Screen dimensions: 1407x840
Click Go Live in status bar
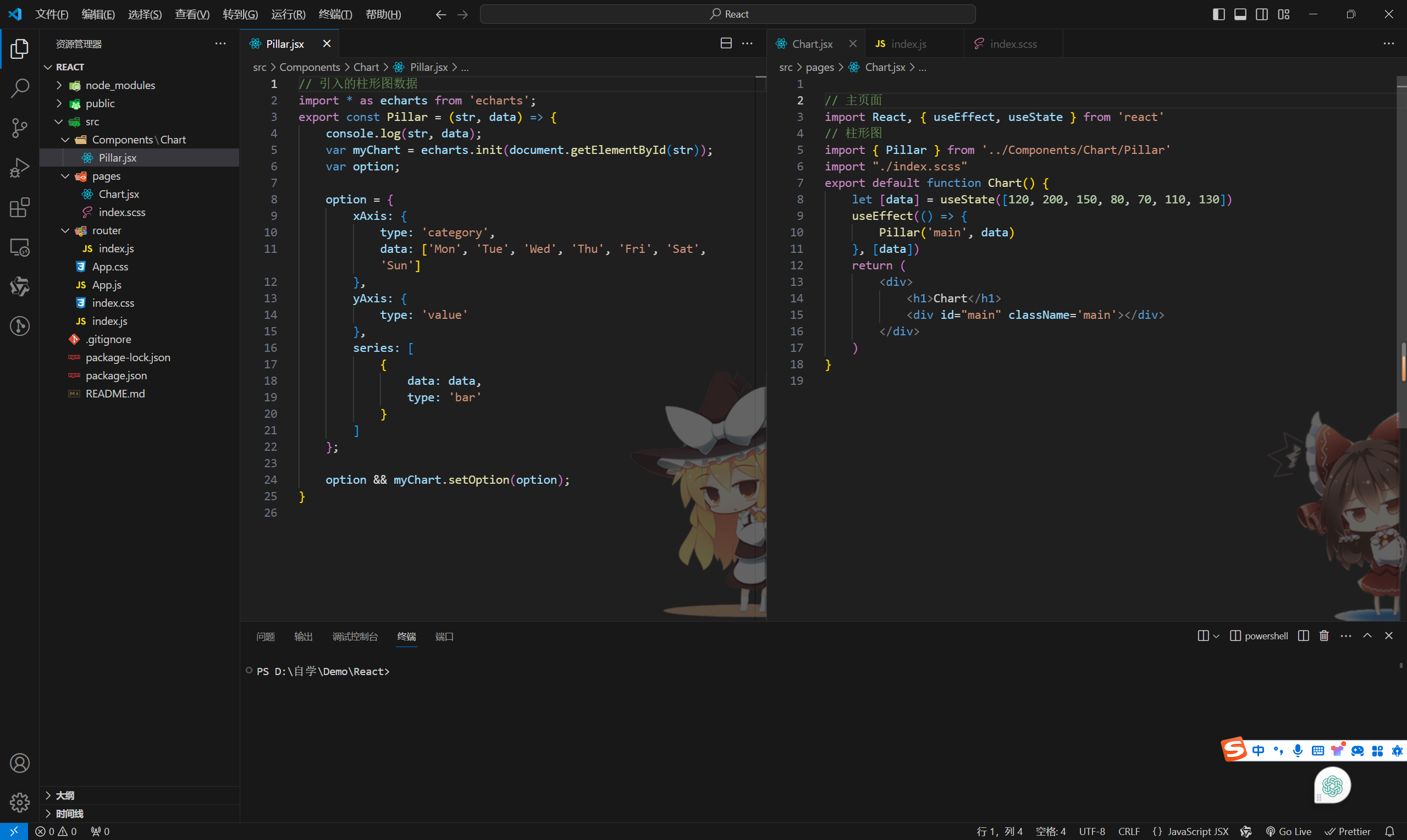click(1289, 832)
